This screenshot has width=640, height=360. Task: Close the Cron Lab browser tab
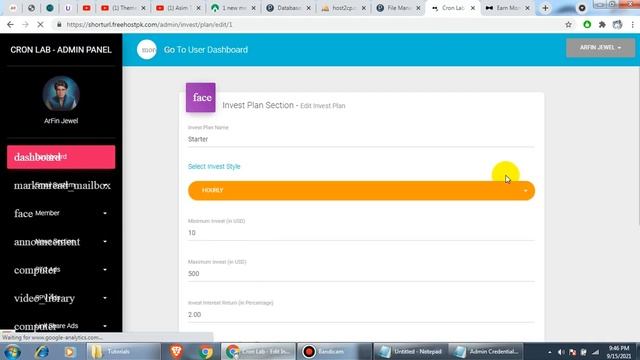coord(473,8)
